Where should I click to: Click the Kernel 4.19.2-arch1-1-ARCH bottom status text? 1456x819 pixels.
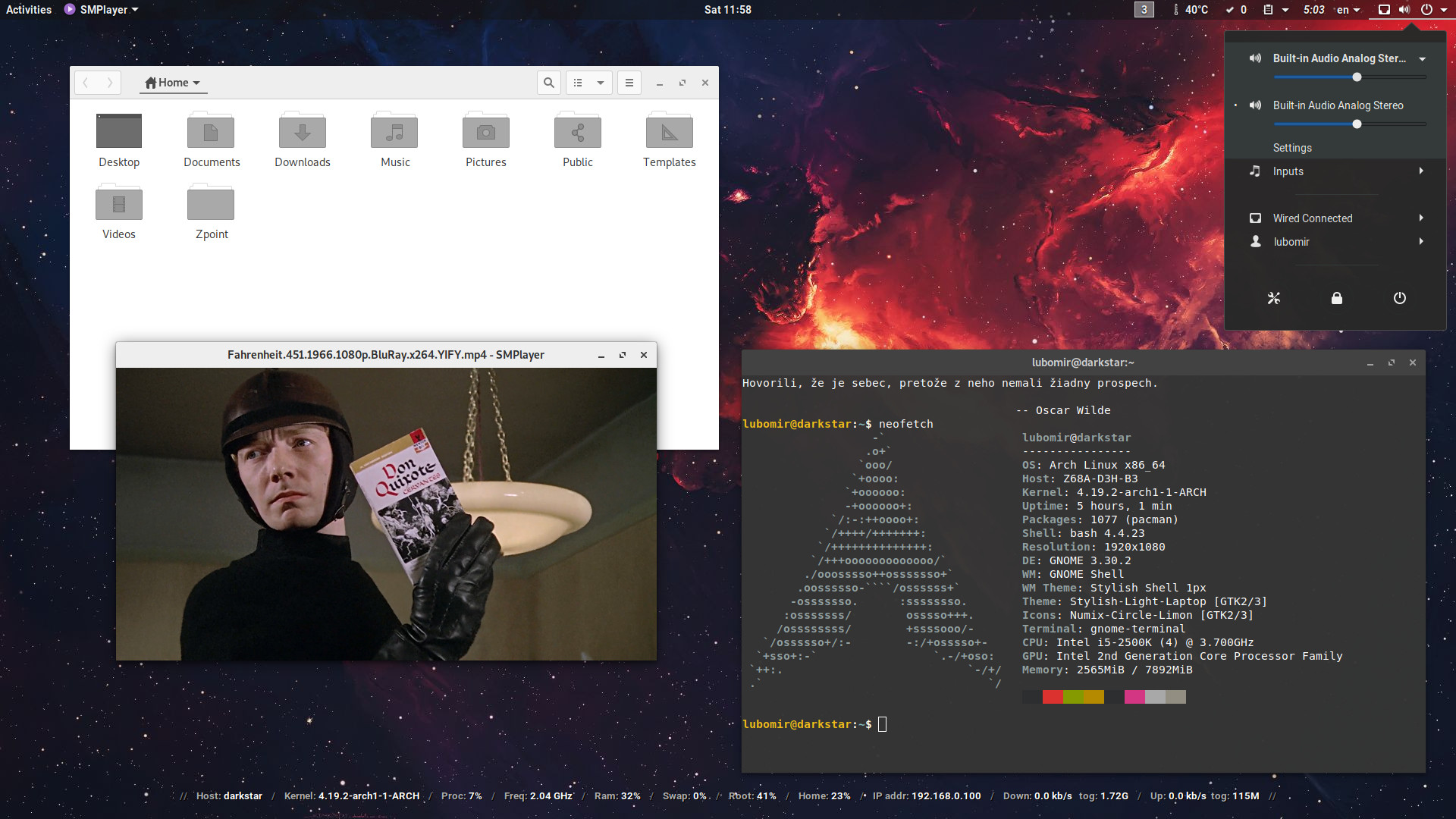click(352, 796)
